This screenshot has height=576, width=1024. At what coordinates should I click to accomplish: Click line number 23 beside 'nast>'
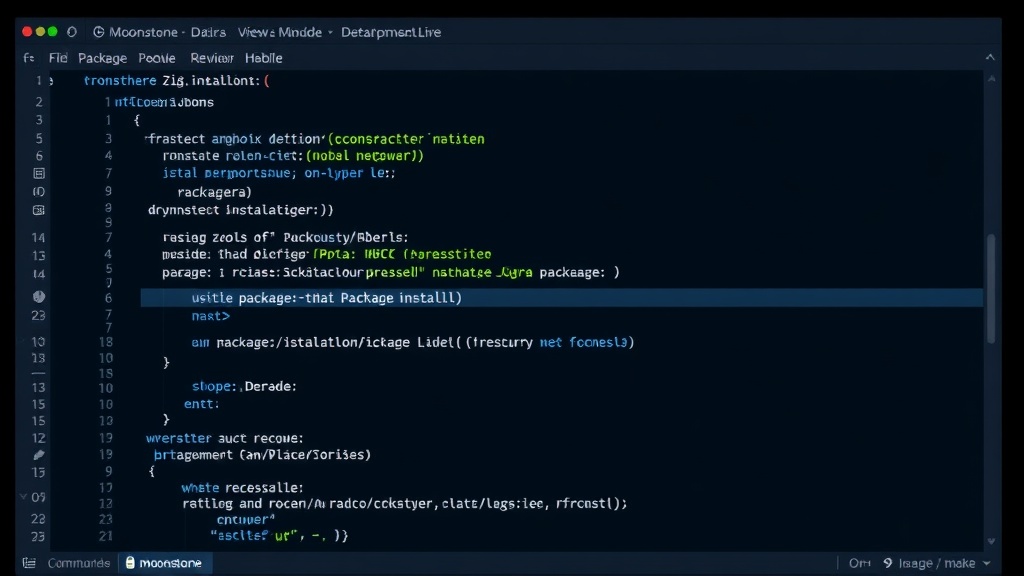click(39, 315)
